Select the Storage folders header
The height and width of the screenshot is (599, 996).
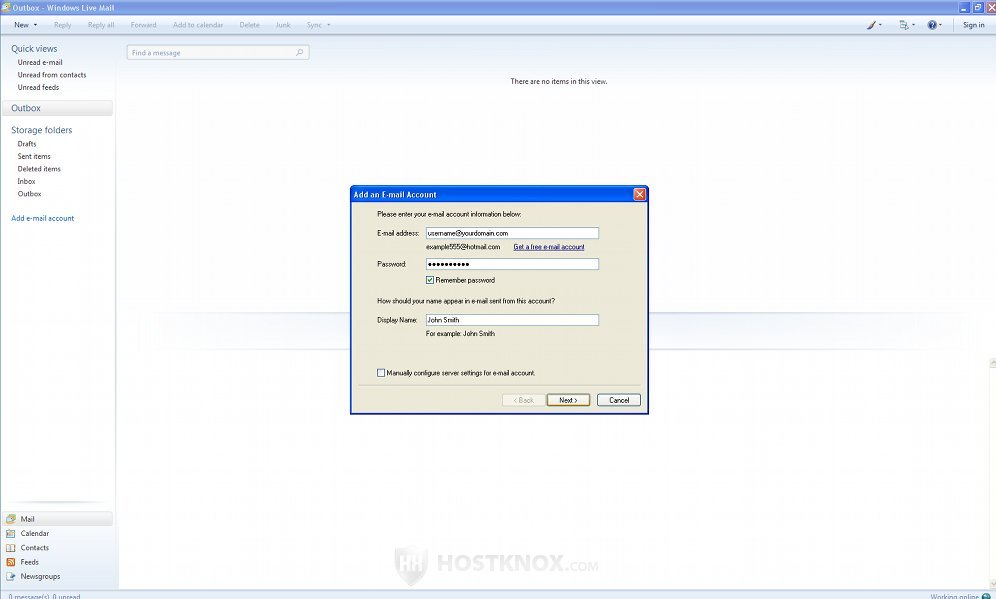point(41,130)
